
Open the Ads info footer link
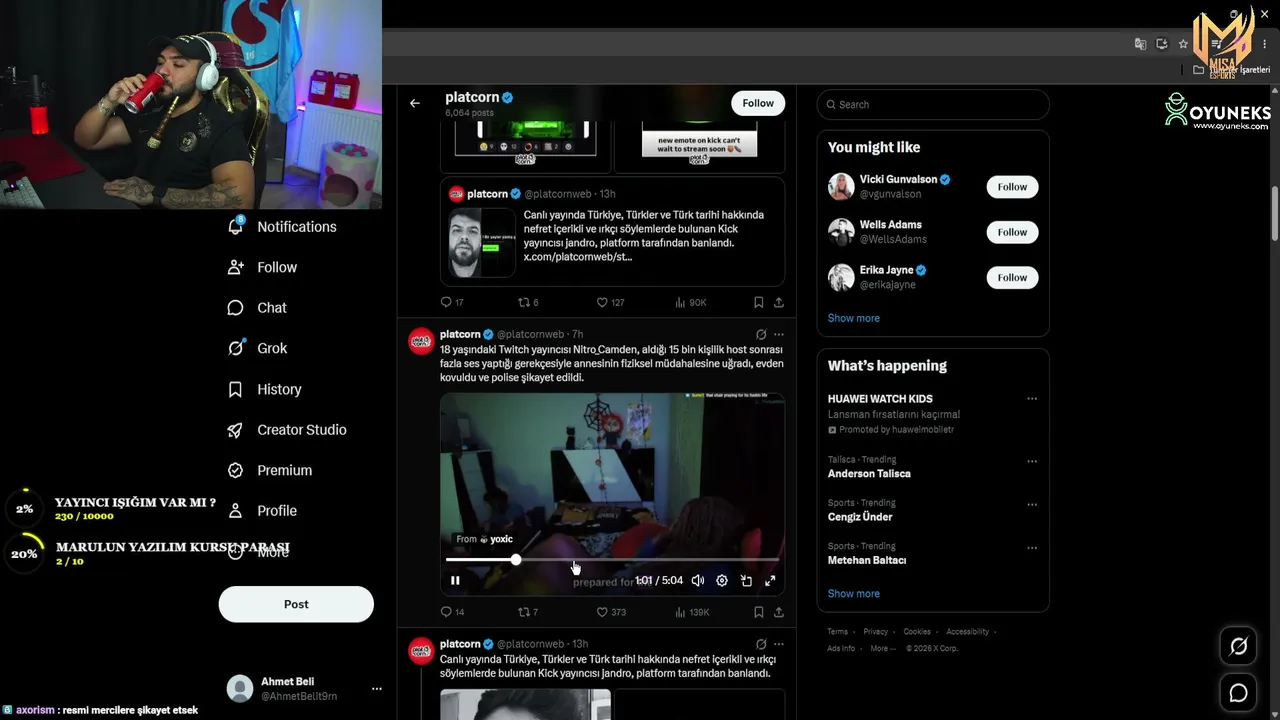[x=841, y=648]
